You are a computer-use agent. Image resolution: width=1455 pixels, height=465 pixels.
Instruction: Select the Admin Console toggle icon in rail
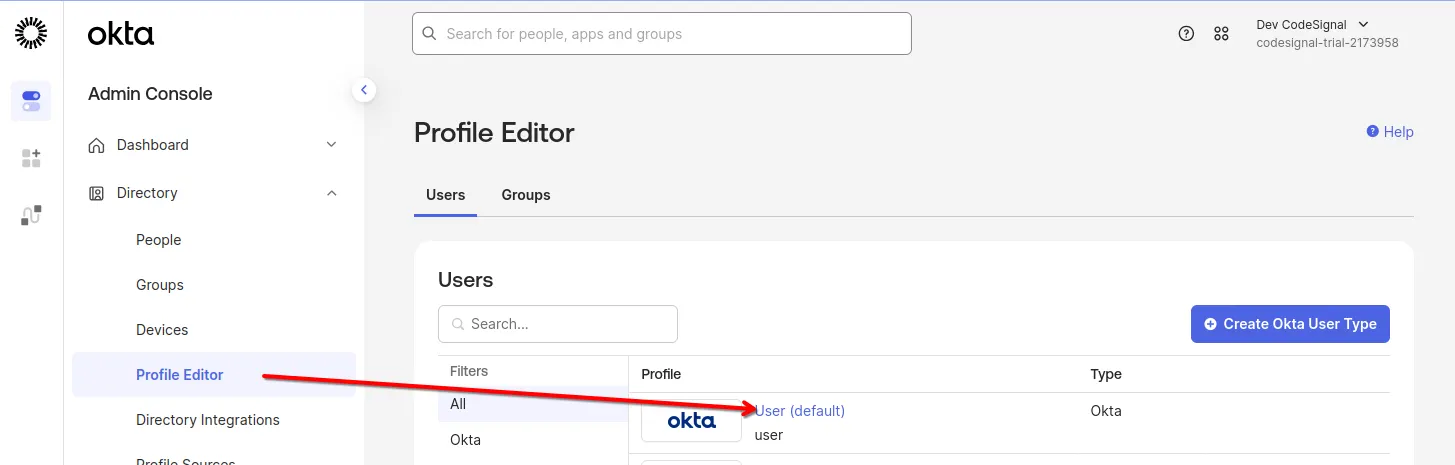point(31,101)
